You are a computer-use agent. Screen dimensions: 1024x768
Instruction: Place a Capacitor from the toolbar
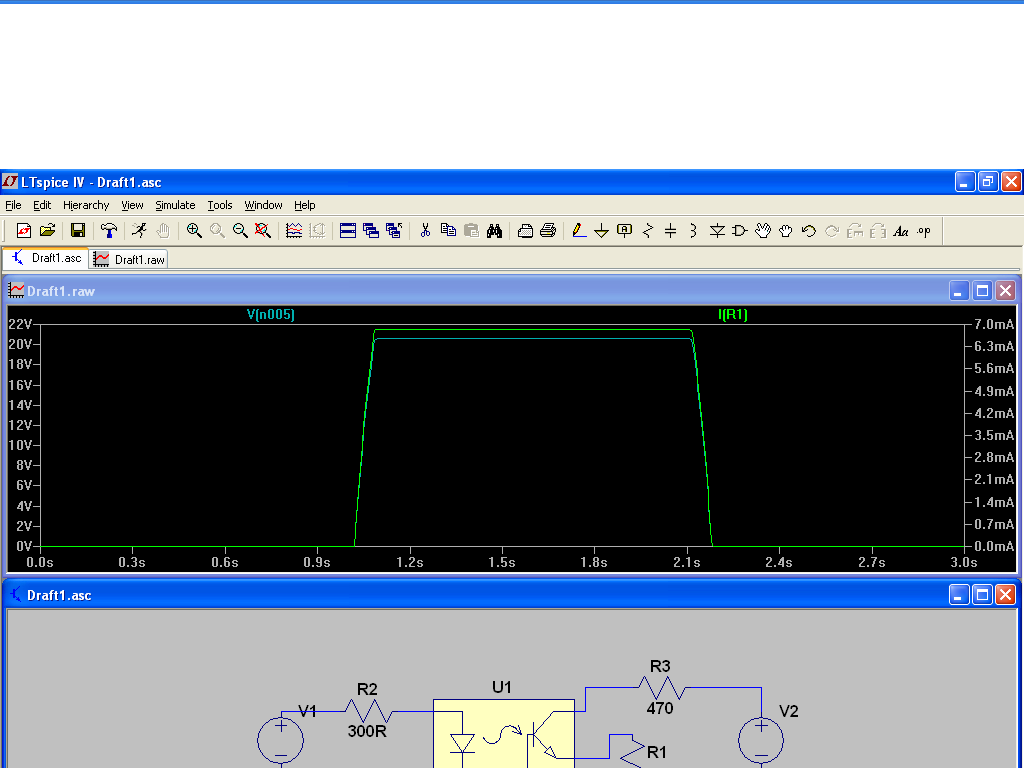pyautogui.click(x=671, y=231)
